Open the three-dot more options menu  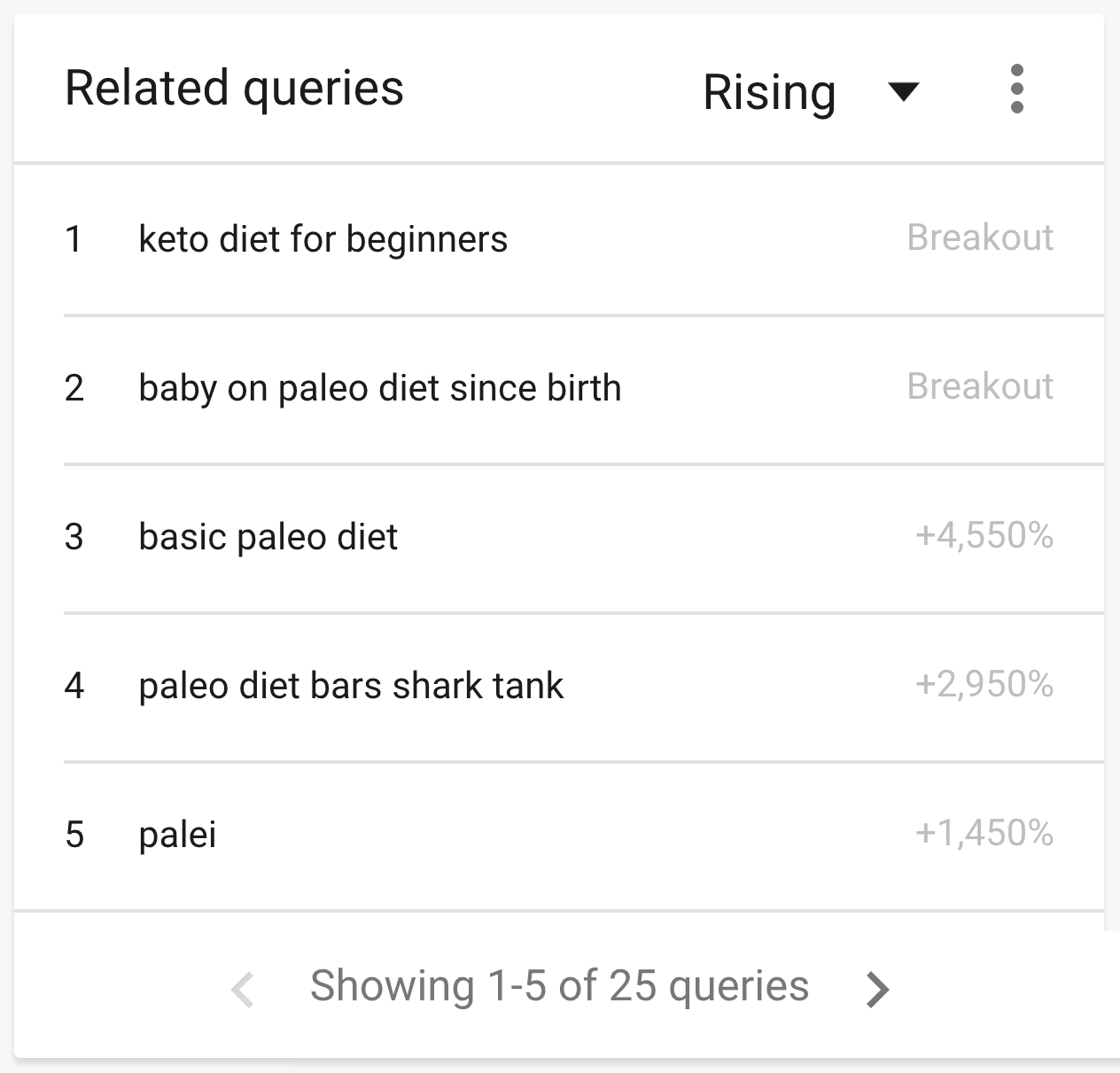(x=1016, y=89)
